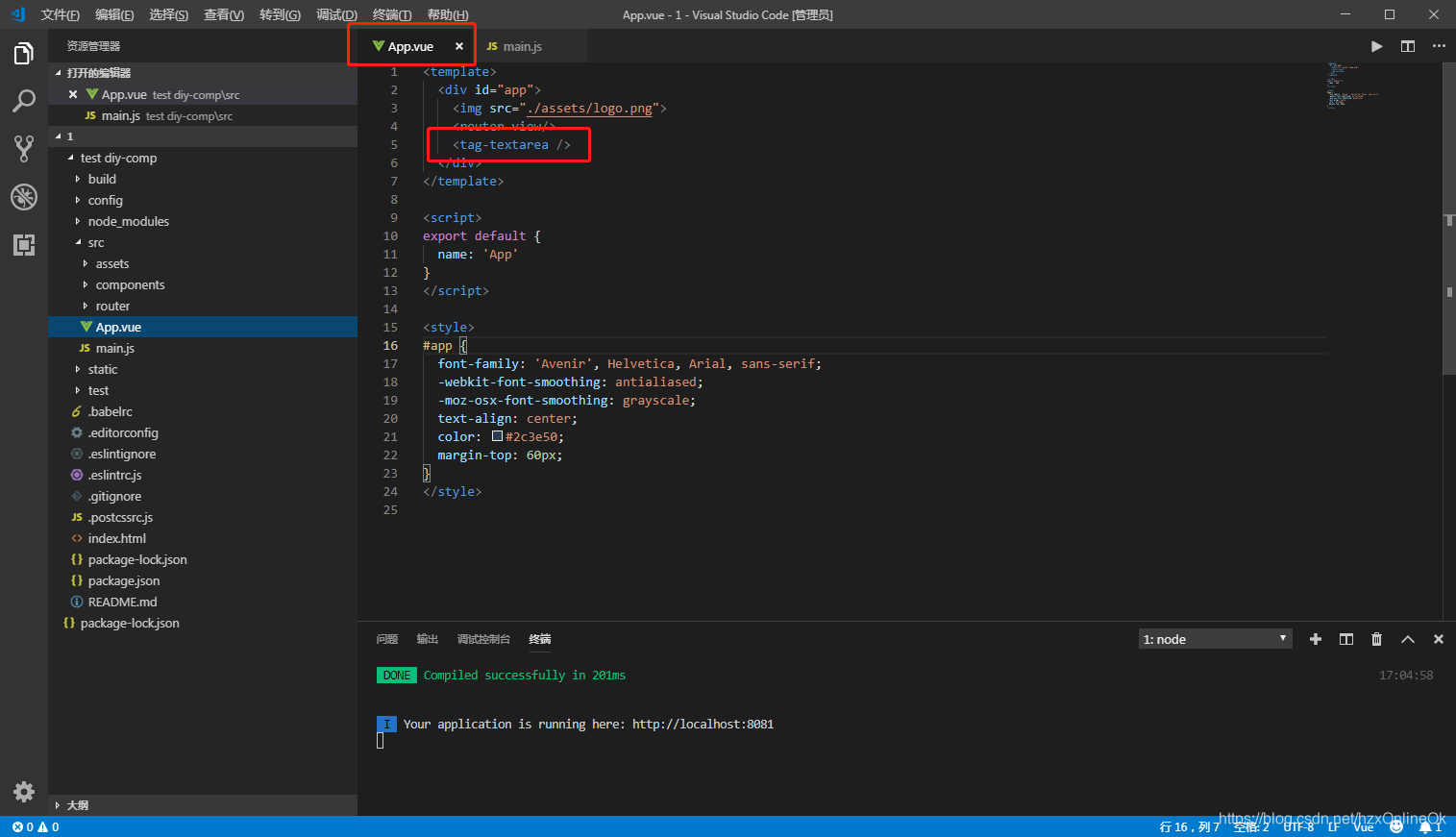Open the Debug view in activity bar
Viewport: 1456px width, 837px height.
[x=24, y=196]
